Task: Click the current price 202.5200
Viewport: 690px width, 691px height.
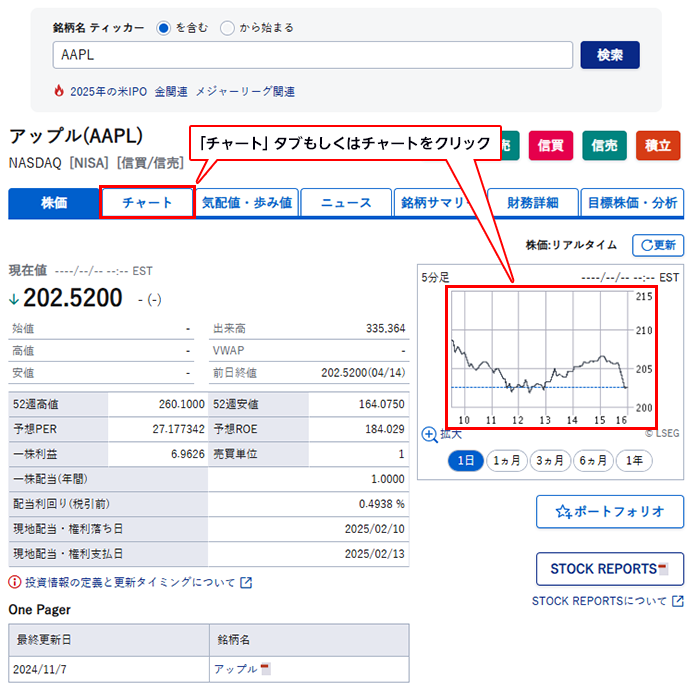Action: pyautogui.click(x=73, y=298)
